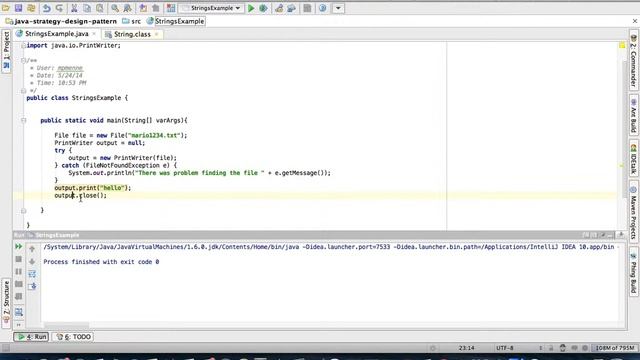640x360 pixels.
Task: Open the Phing Build side panel
Action: coord(633,272)
